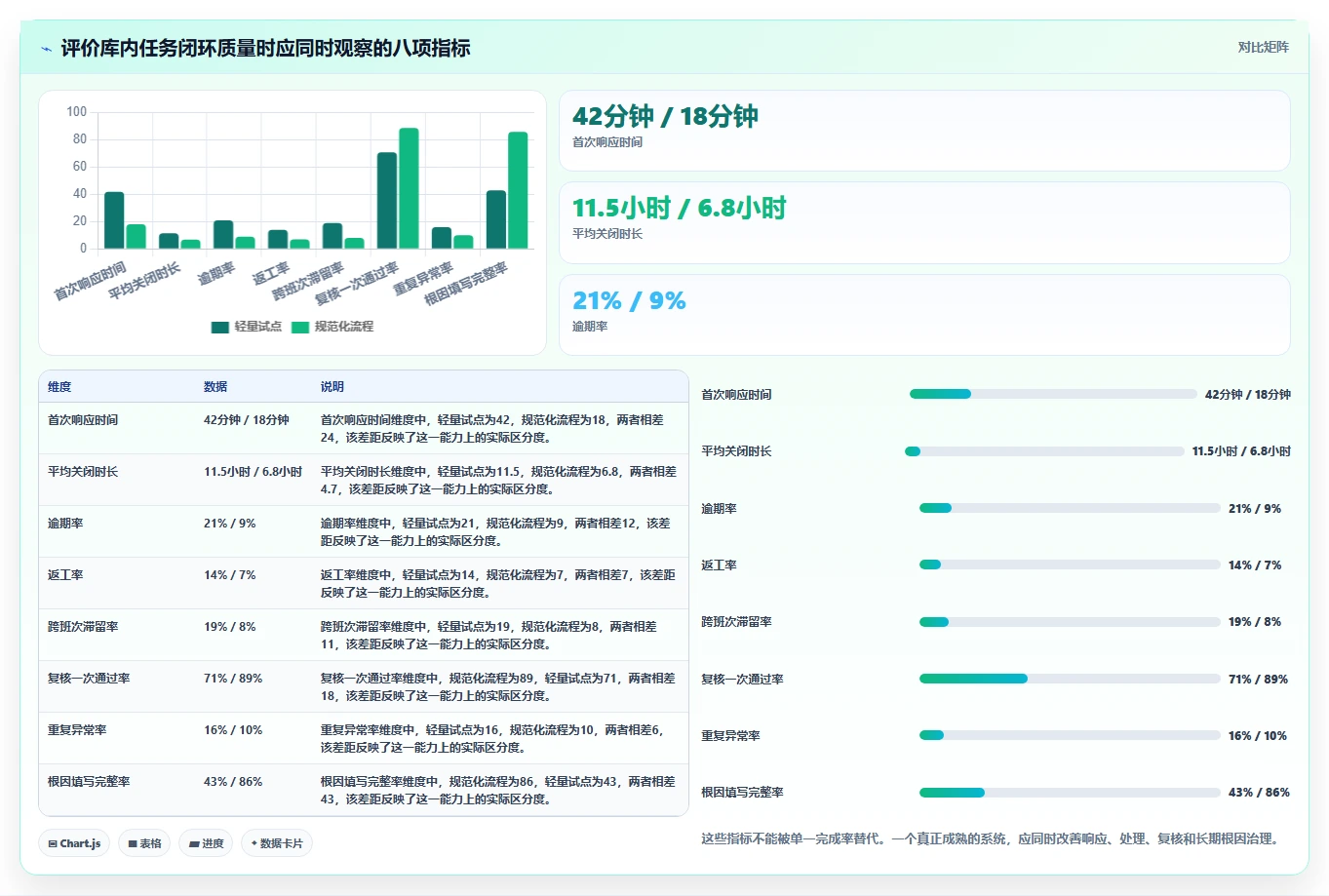The image size is (1329, 896).
Task: Click the 43% / 86% table cell
Action: click(x=233, y=782)
